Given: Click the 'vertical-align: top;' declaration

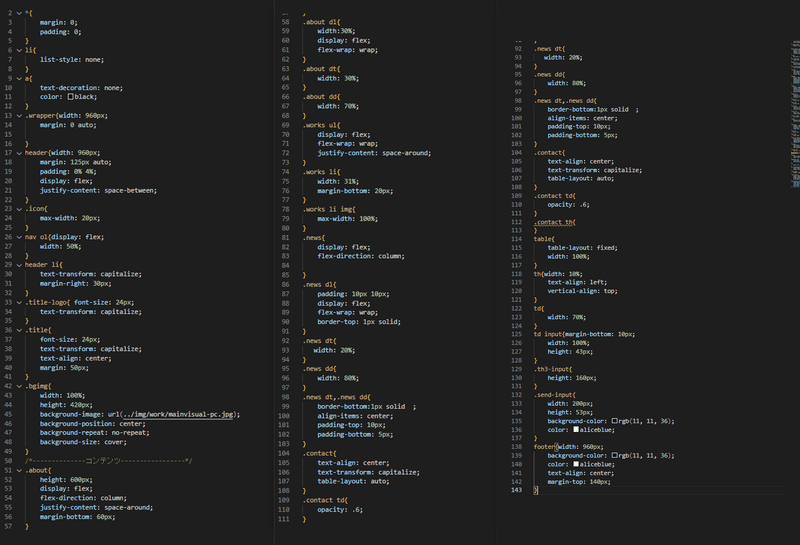Looking at the screenshot, I should tap(583, 291).
